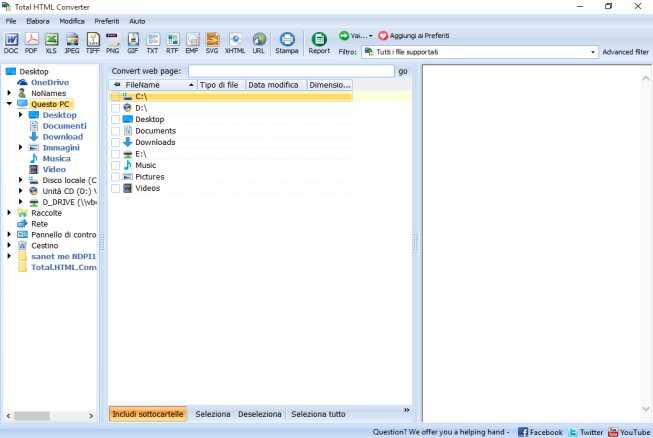Viewport: 653px width, 438px height.
Task: Collapse the Questo PC tree node
Action: click(9, 103)
